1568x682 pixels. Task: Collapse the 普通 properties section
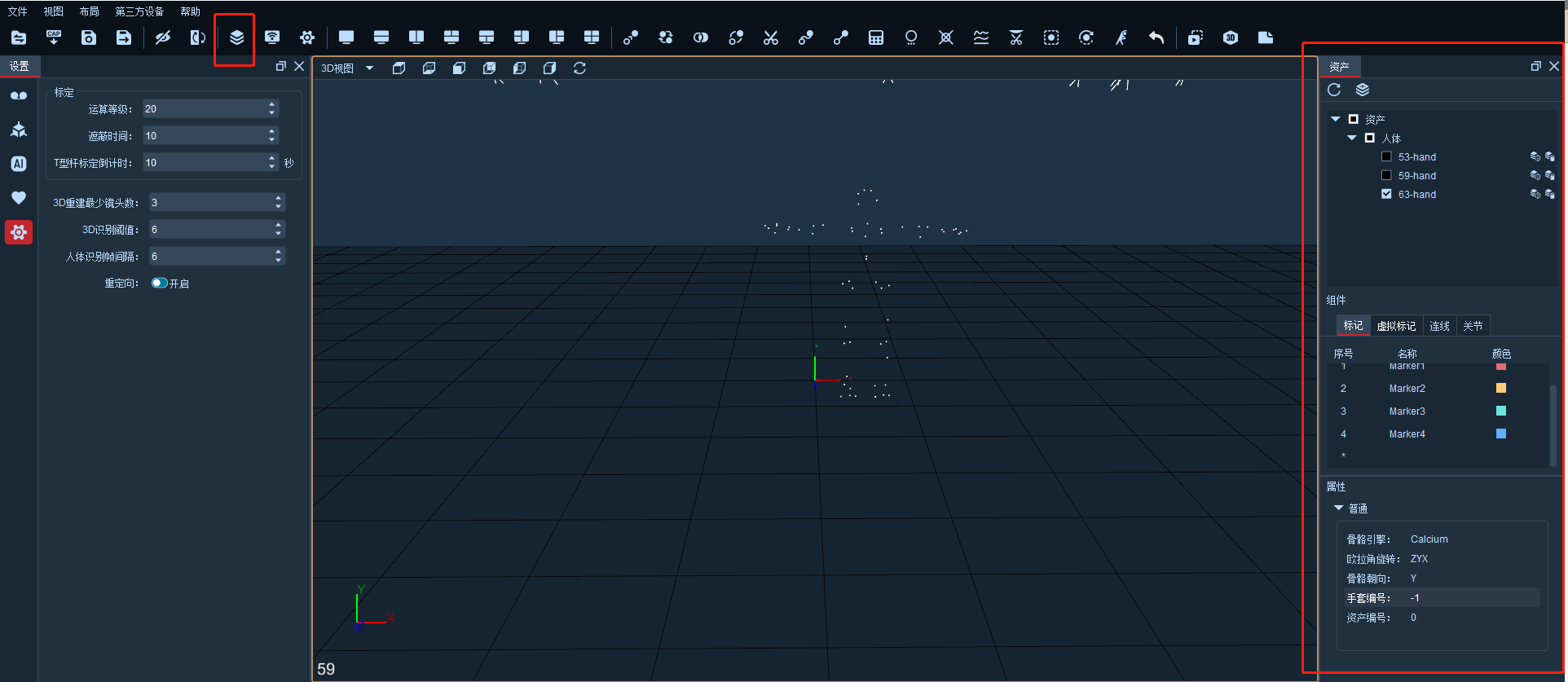[x=1338, y=508]
